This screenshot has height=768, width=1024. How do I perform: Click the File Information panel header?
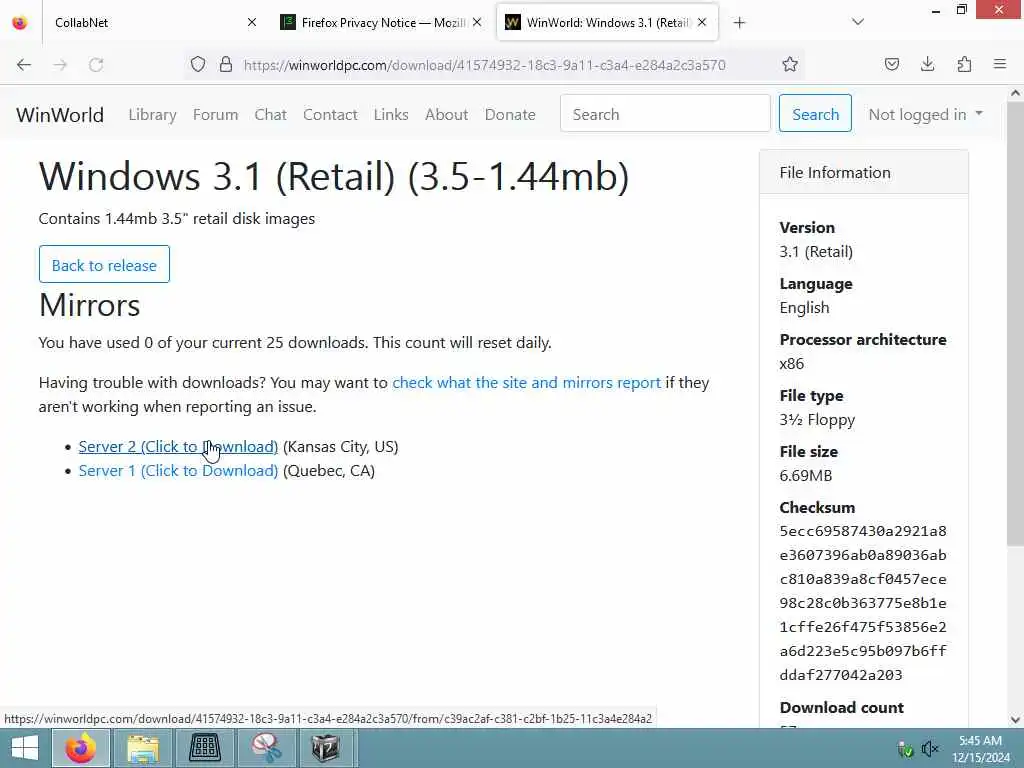tap(863, 172)
